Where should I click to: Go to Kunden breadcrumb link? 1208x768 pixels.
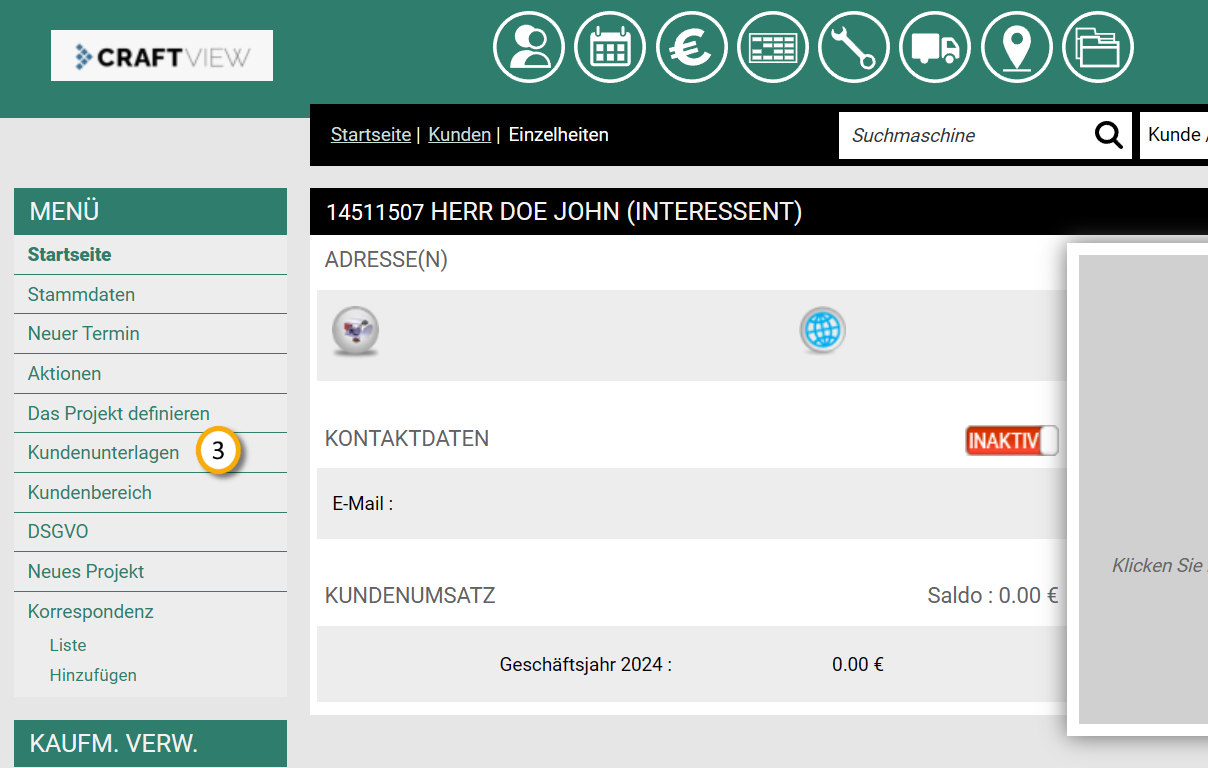(459, 135)
